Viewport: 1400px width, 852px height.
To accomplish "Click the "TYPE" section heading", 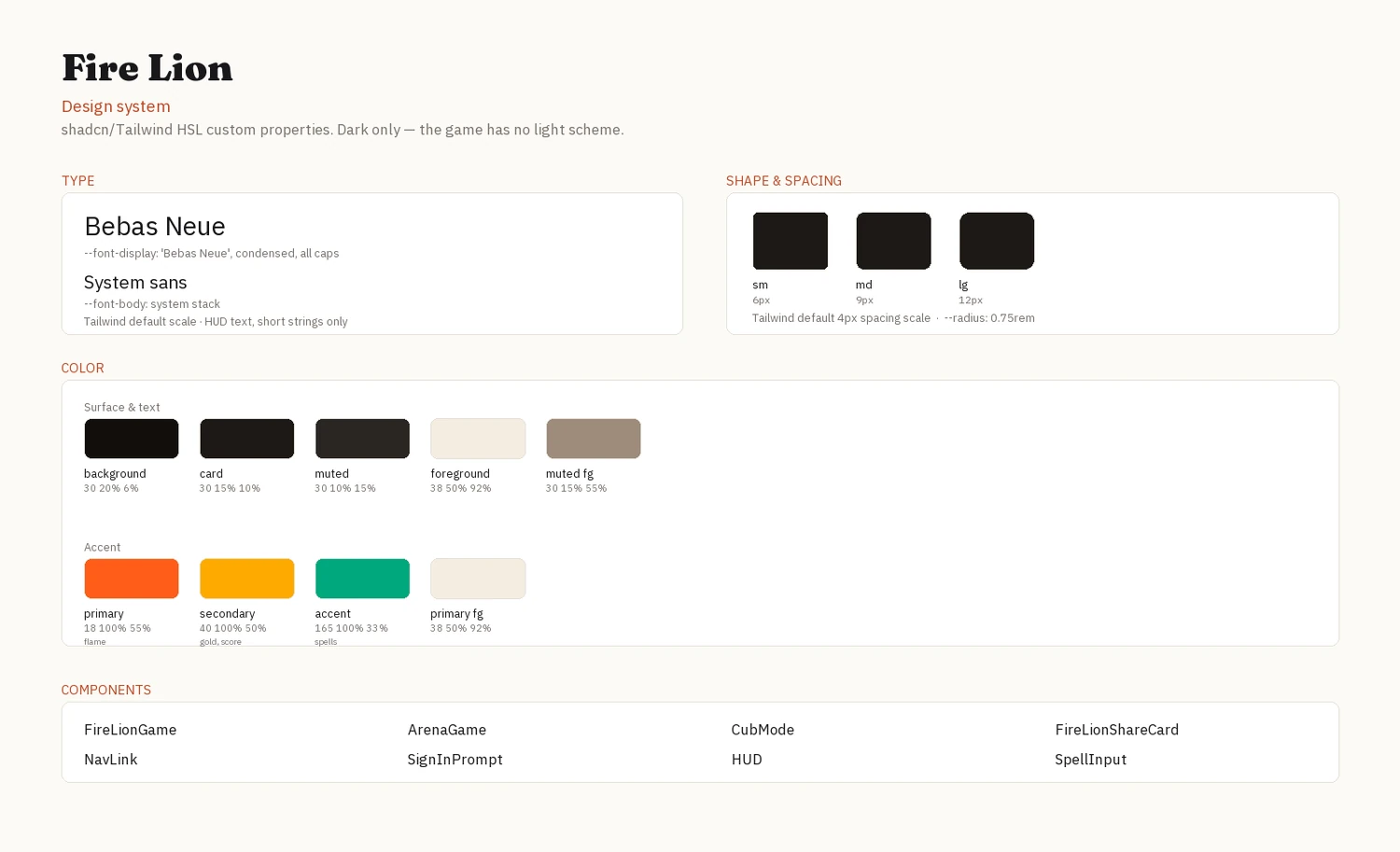I will [78, 181].
